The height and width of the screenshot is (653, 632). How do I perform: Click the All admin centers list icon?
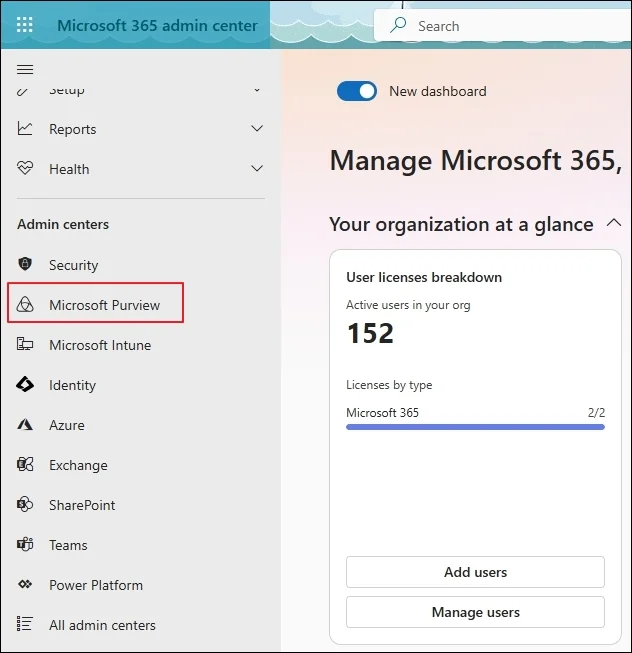pos(25,624)
